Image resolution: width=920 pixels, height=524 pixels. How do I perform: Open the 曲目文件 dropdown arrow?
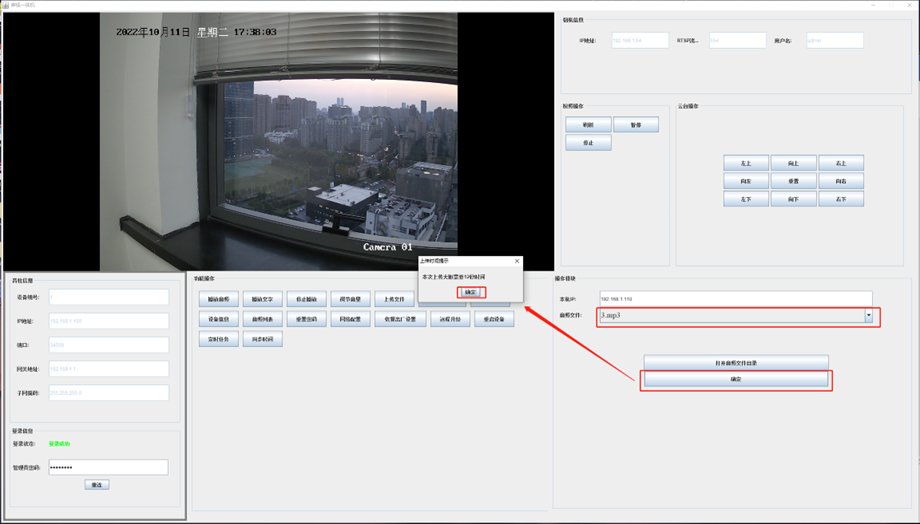pyautogui.click(x=868, y=316)
